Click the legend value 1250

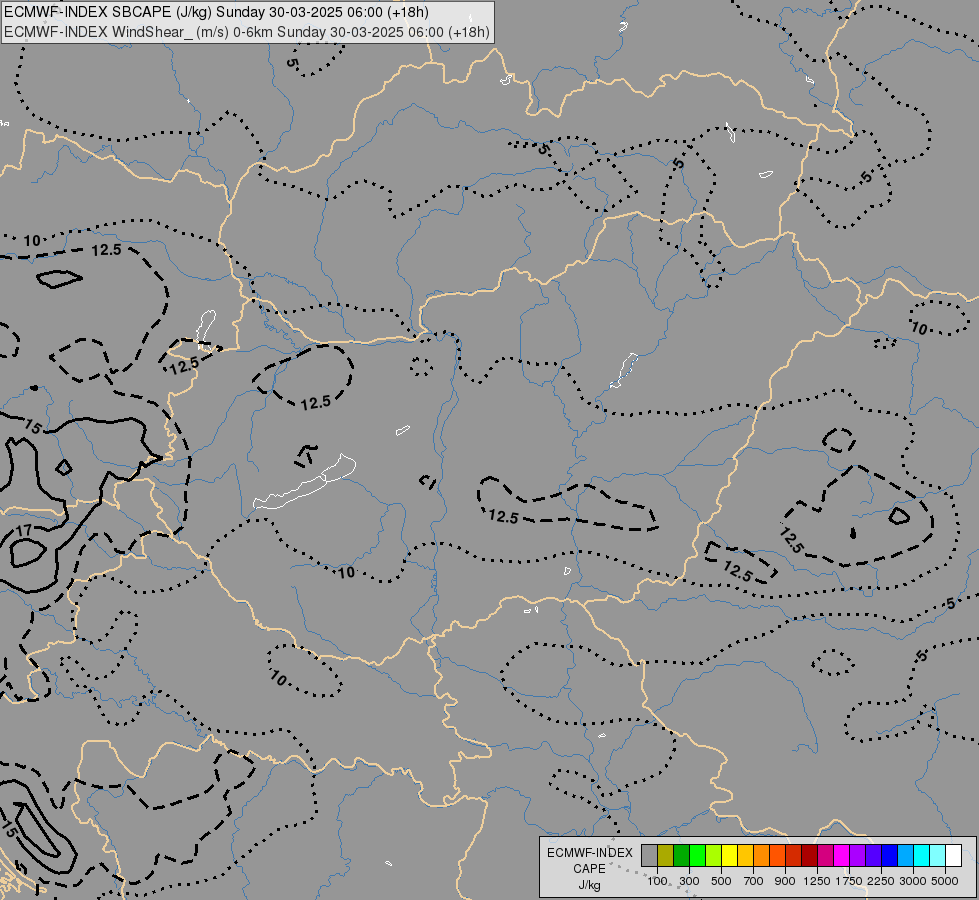(817, 881)
